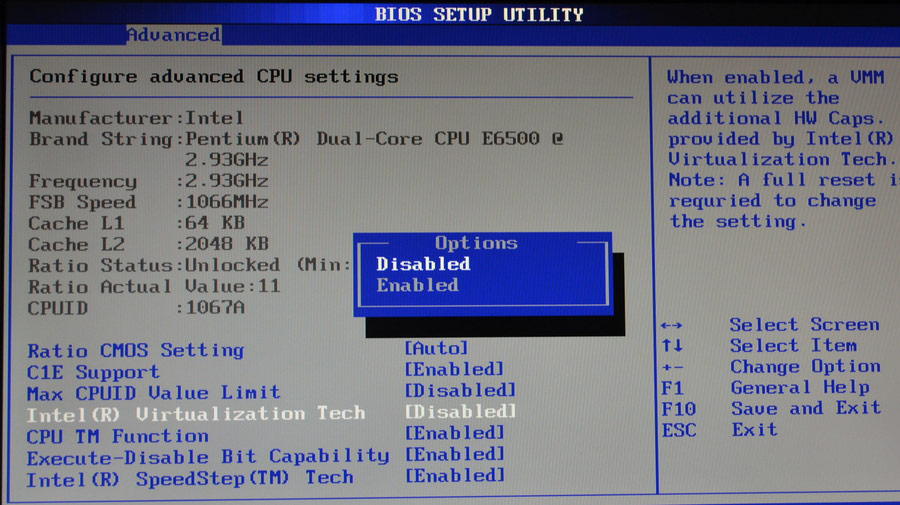The height and width of the screenshot is (505, 900).
Task: Change Max CPUID Value Limit [Disabled] value
Action: [x=460, y=391]
